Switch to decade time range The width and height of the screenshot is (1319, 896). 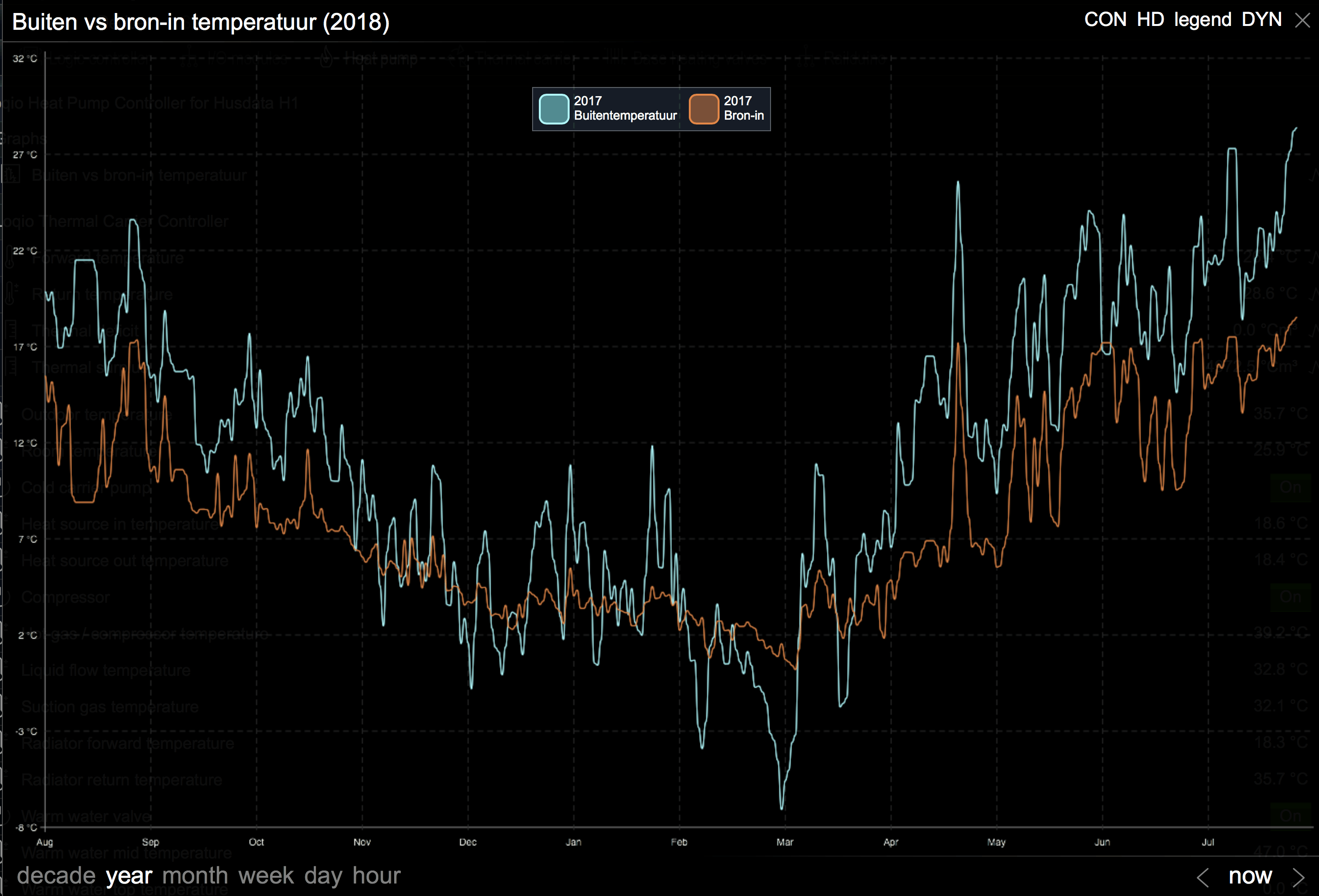click(x=56, y=876)
